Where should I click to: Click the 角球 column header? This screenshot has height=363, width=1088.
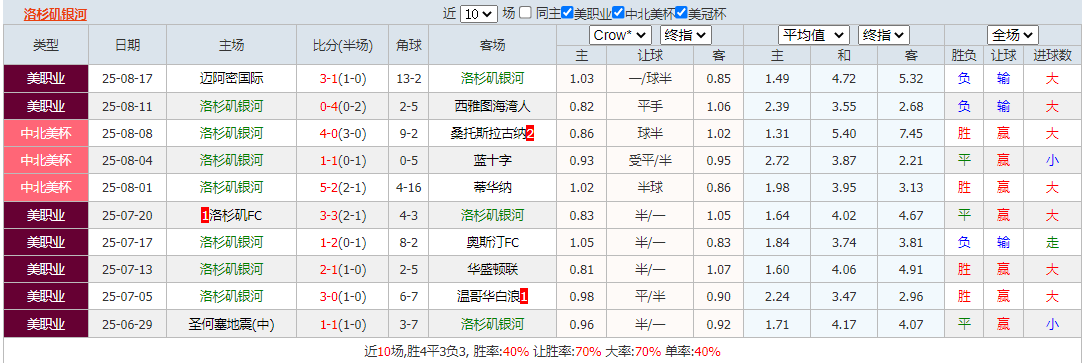tap(409, 45)
